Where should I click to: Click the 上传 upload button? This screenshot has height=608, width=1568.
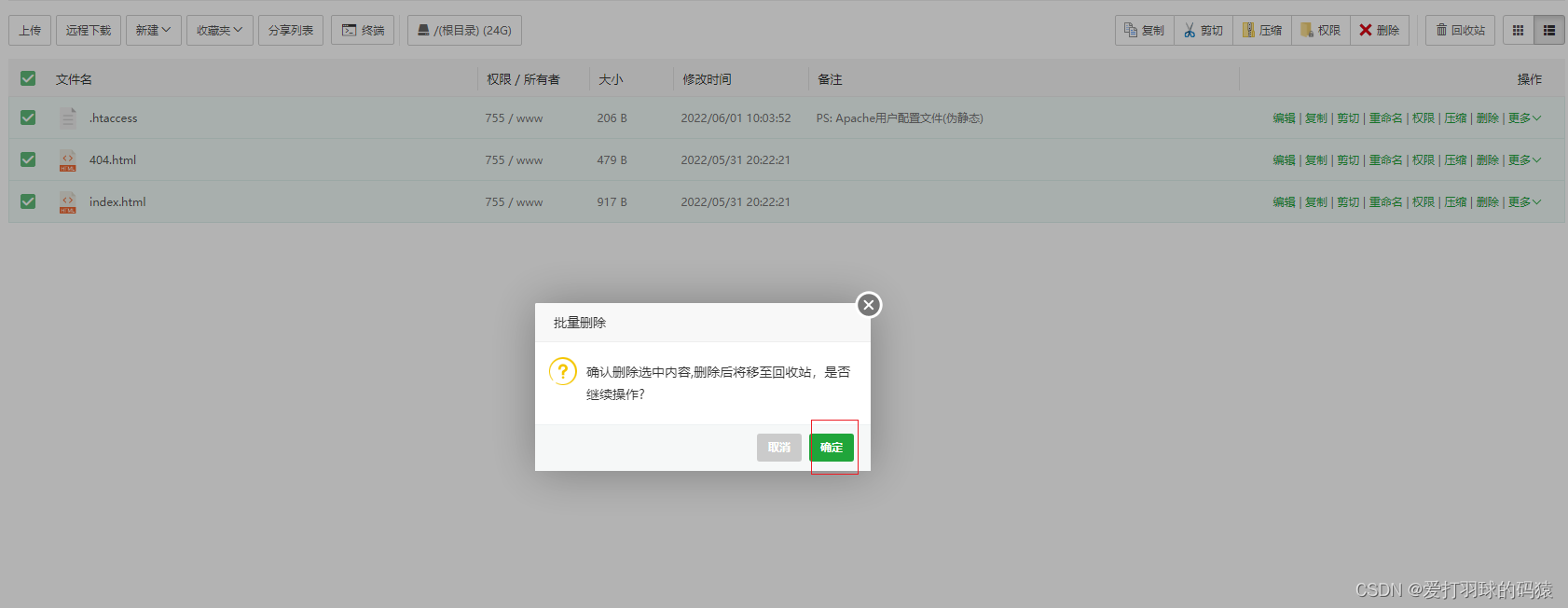pyautogui.click(x=30, y=30)
